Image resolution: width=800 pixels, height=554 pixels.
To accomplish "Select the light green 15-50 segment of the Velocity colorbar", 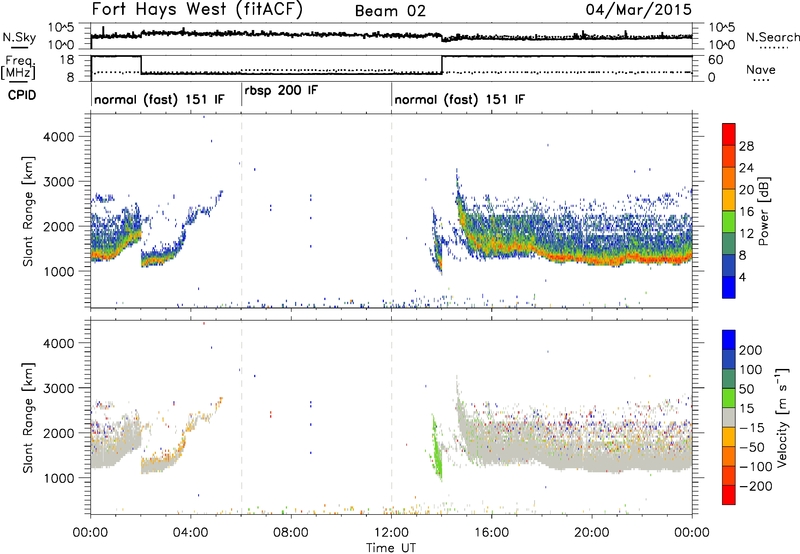I will (729, 398).
